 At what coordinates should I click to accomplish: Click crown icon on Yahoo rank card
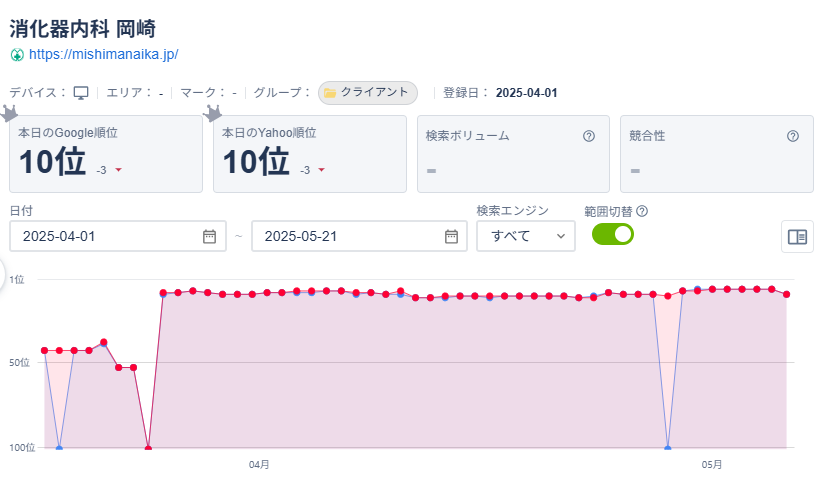[x=213, y=113]
